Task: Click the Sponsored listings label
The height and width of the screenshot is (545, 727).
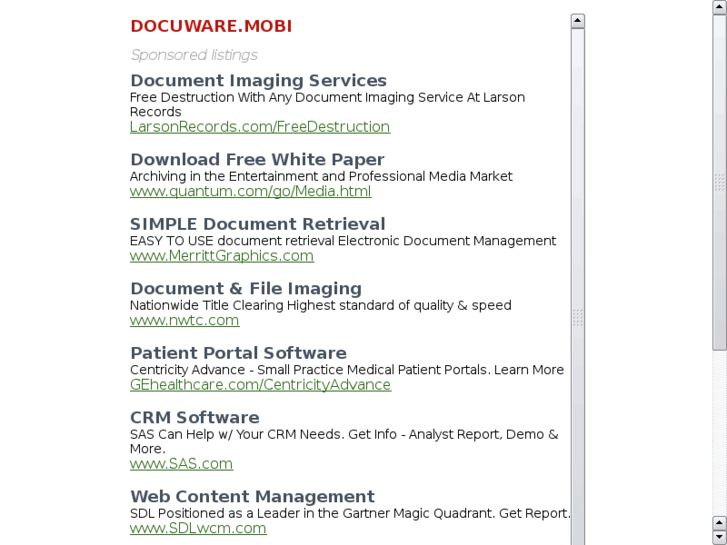Action: pyautogui.click(x=194, y=55)
